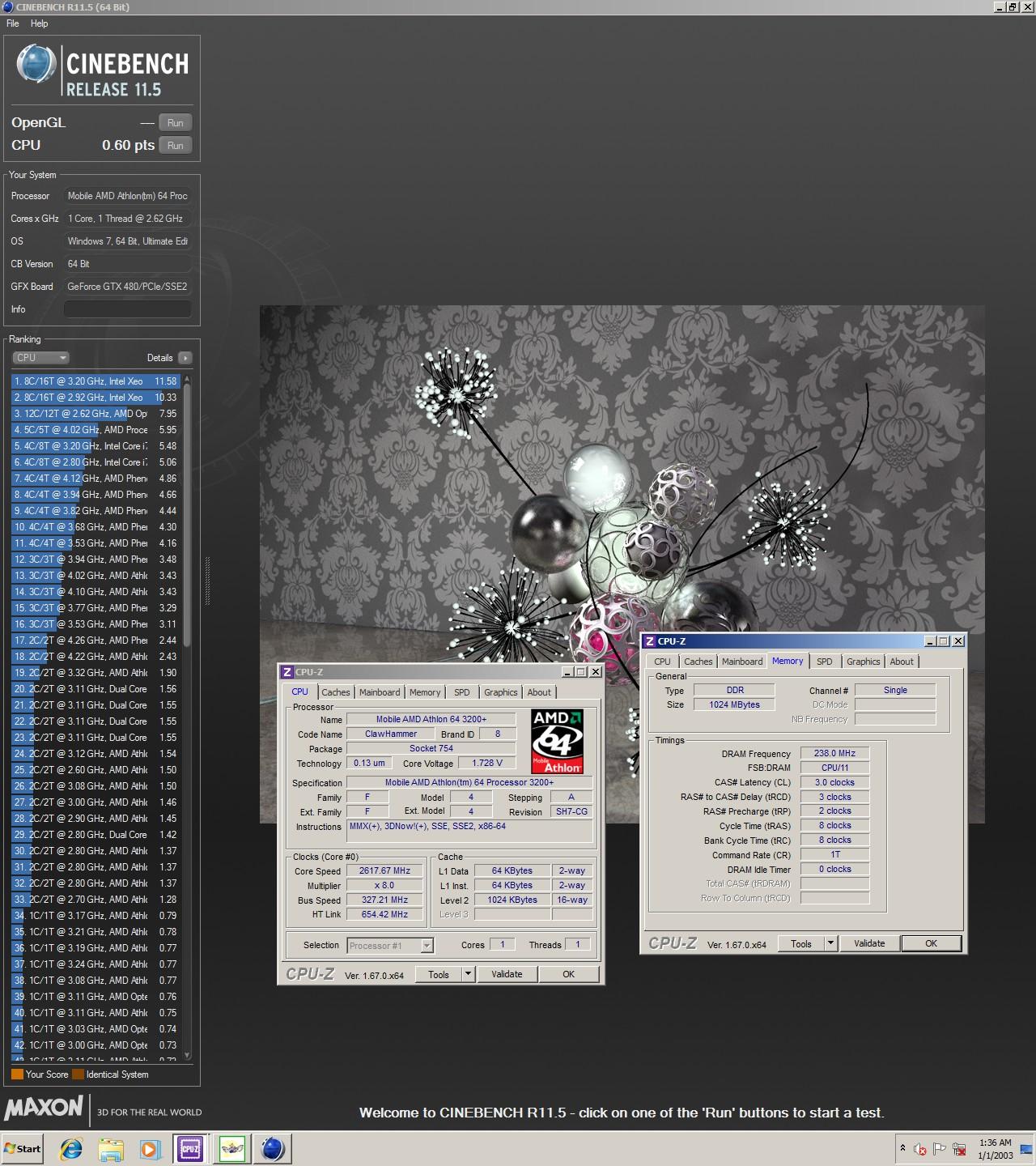Open Internet Explorer from the taskbar
This screenshot has width=1036, height=1166.
click(x=71, y=1148)
